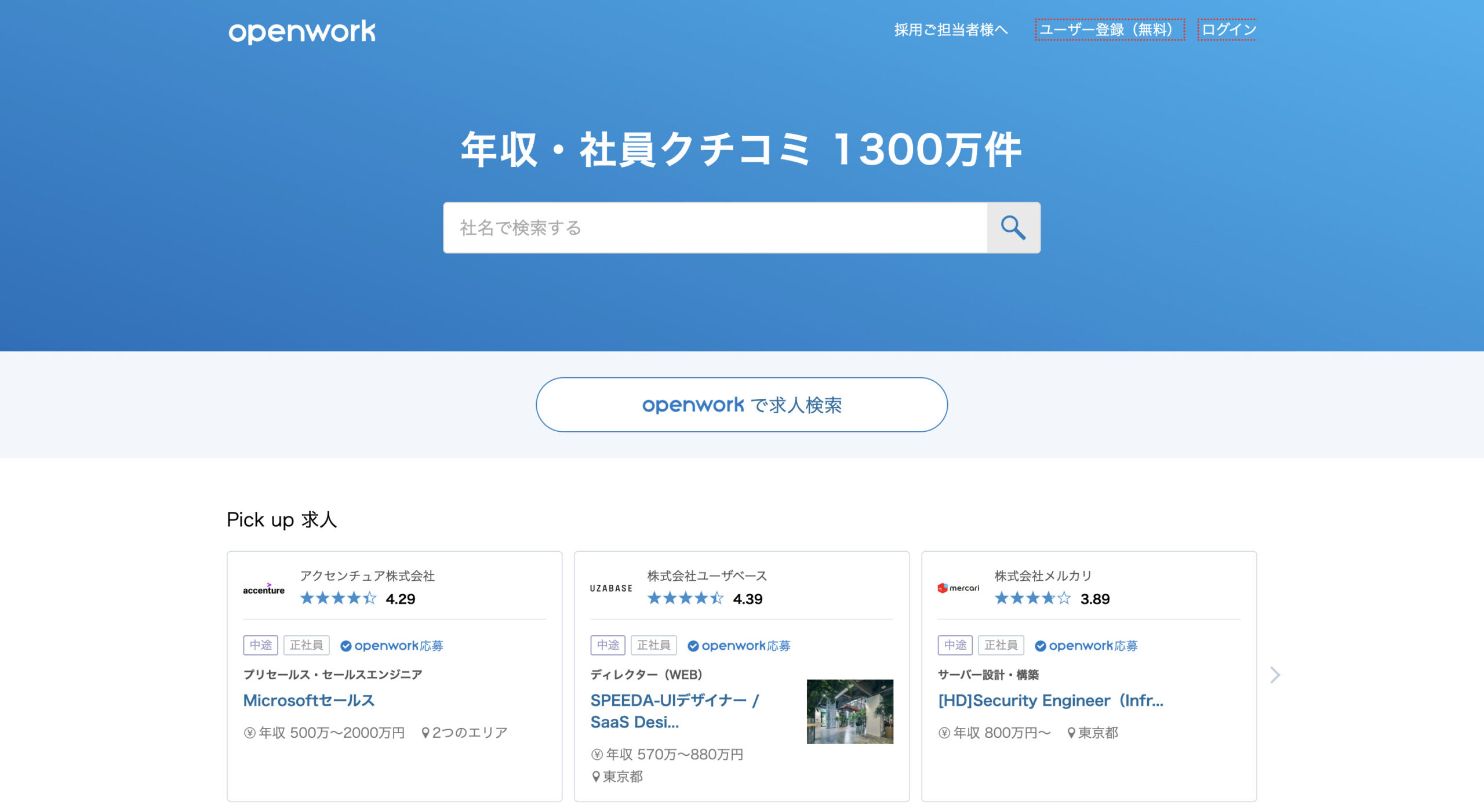The height and width of the screenshot is (812, 1484).
Task: Click the openwork で求人検索 button
Action: [x=741, y=405]
